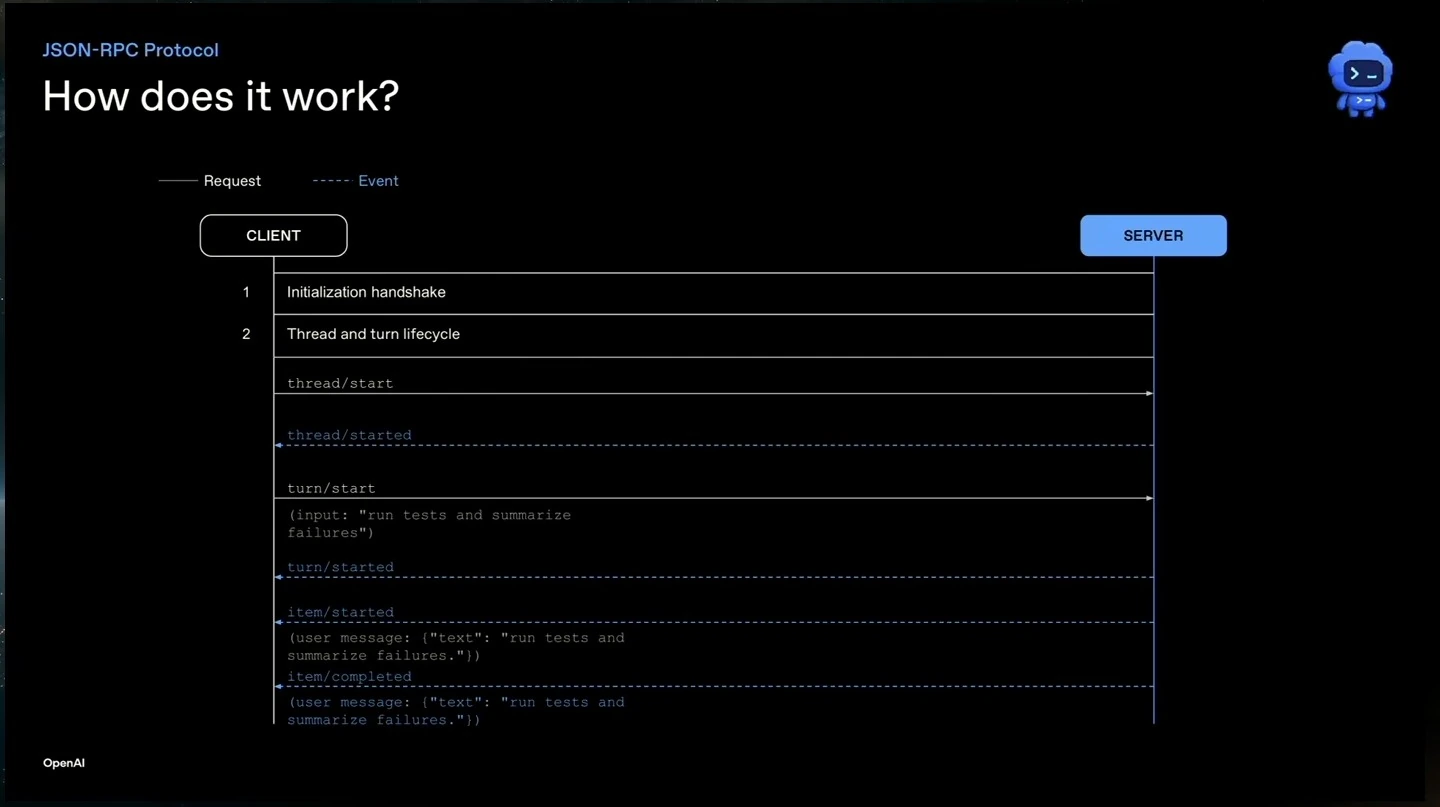Click the input "run tests and summarize failures" text
Image resolution: width=1440 pixels, height=807 pixels.
(429, 524)
